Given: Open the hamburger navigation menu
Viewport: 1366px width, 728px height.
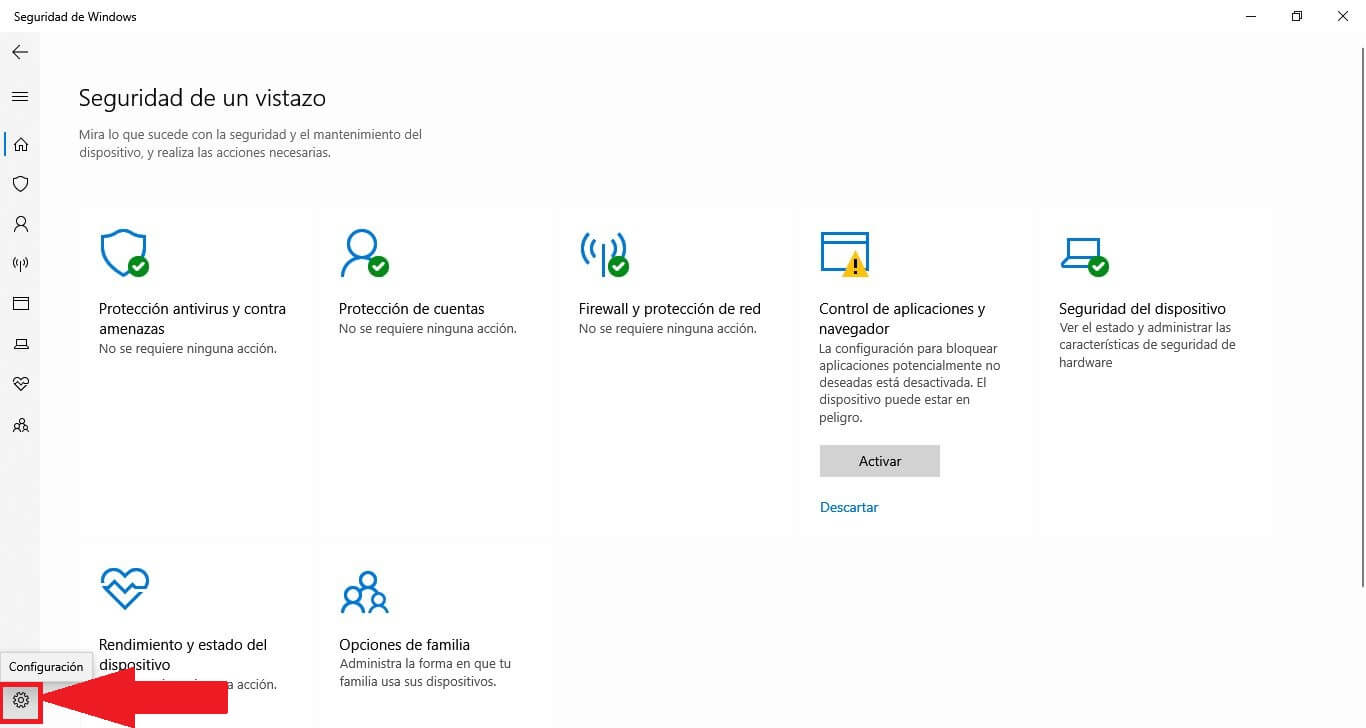Looking at the screenshot, I should (20, 97).
